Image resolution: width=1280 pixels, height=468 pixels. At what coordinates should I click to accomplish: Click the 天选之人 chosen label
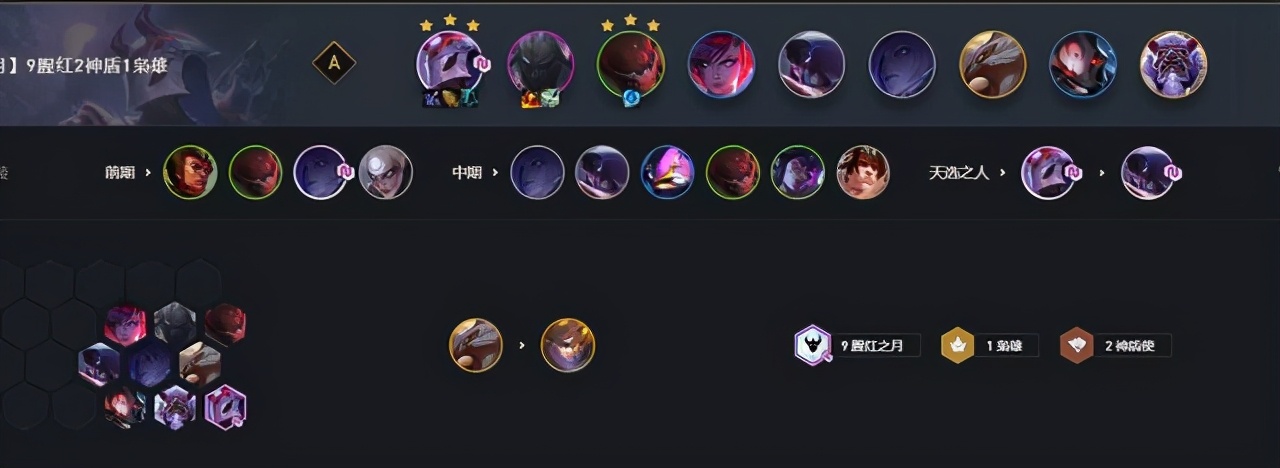(x=958, y=173)
